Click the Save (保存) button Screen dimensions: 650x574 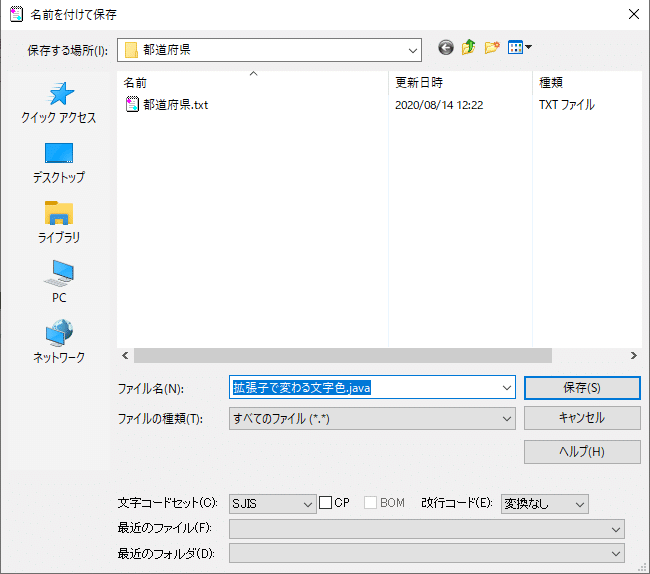582,388
